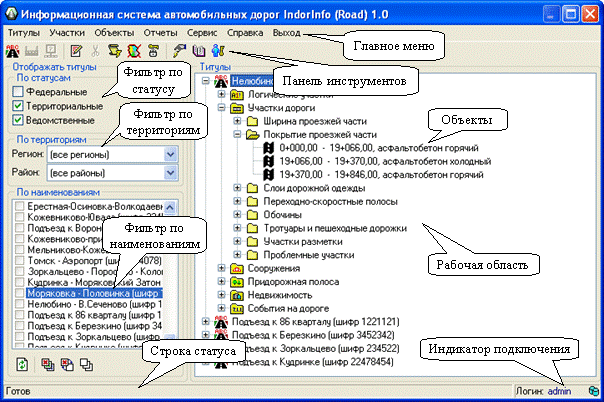Open the Район dropdown list
This screenshot has width=604, height=402.
[x=171, y=173]
